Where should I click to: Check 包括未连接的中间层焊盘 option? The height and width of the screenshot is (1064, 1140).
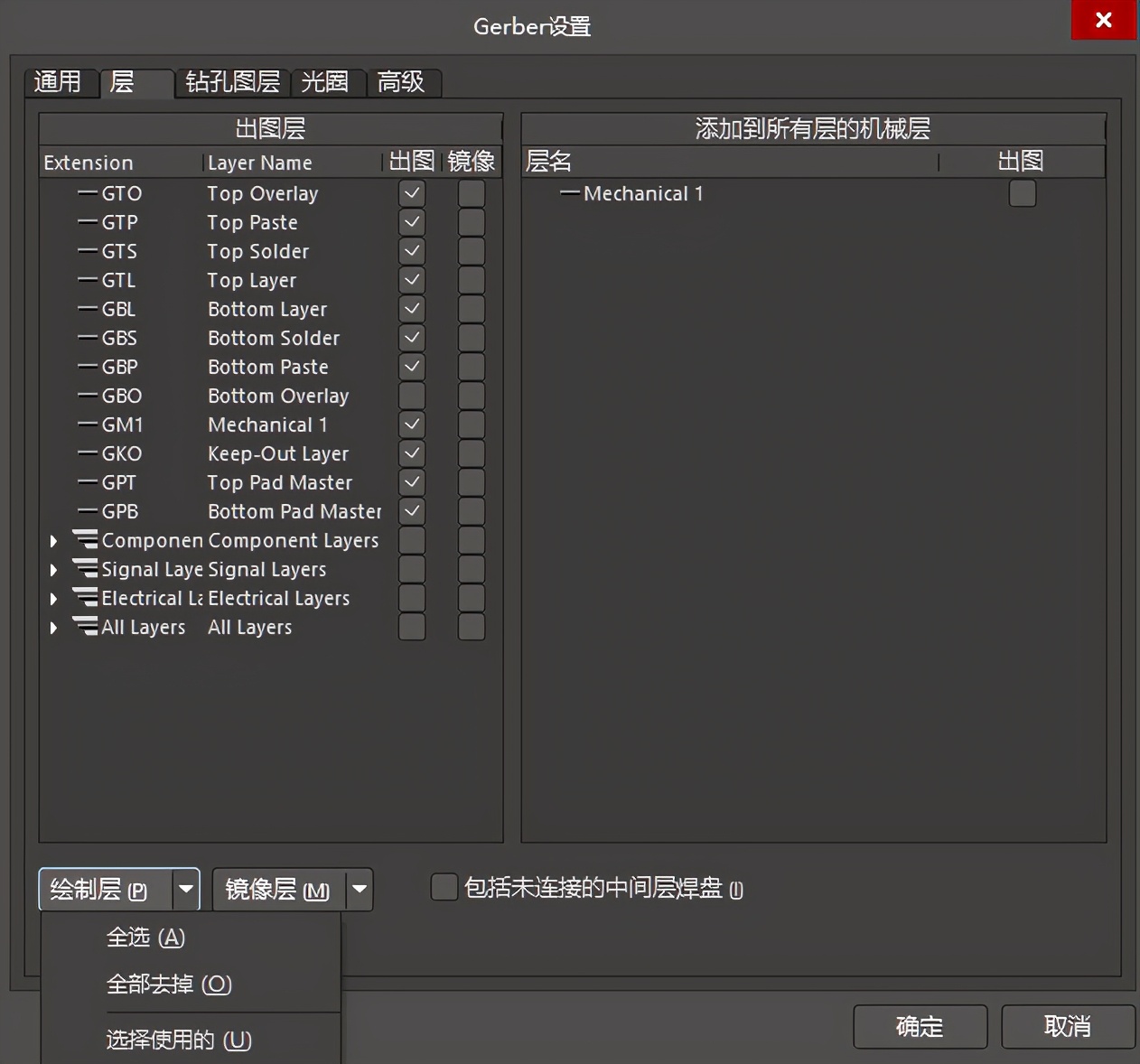[x=444, y=888]
